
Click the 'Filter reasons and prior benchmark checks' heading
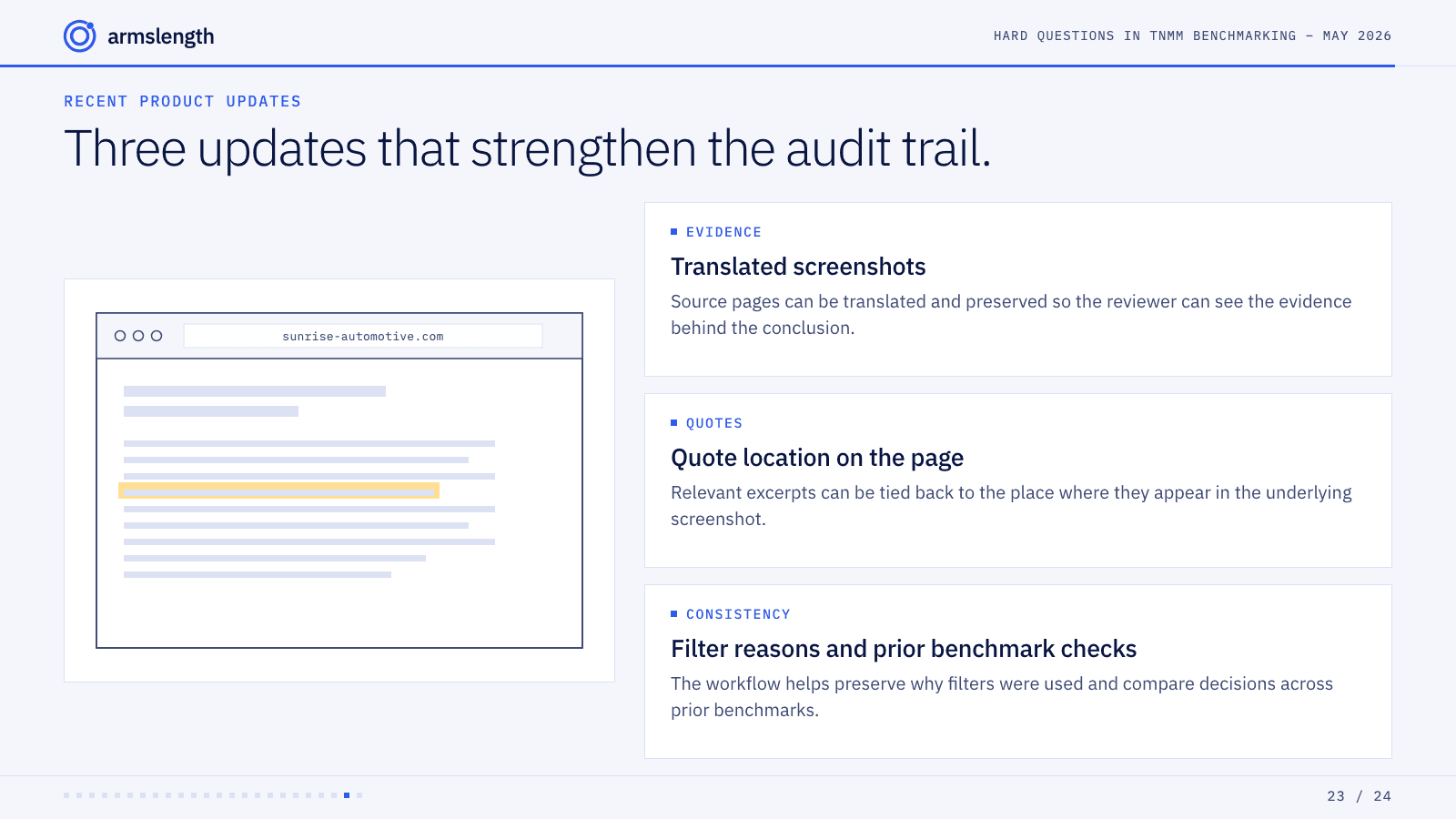click(904, 649)
